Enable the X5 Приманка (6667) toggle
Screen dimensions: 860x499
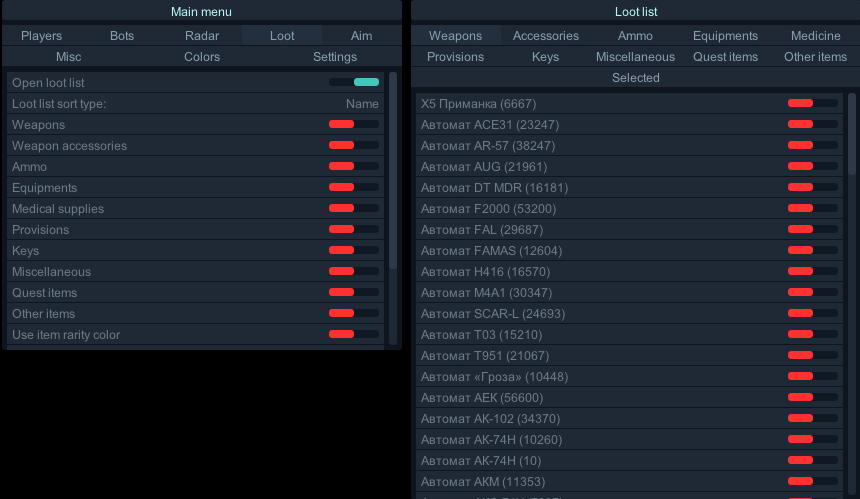tap(813, 103)
